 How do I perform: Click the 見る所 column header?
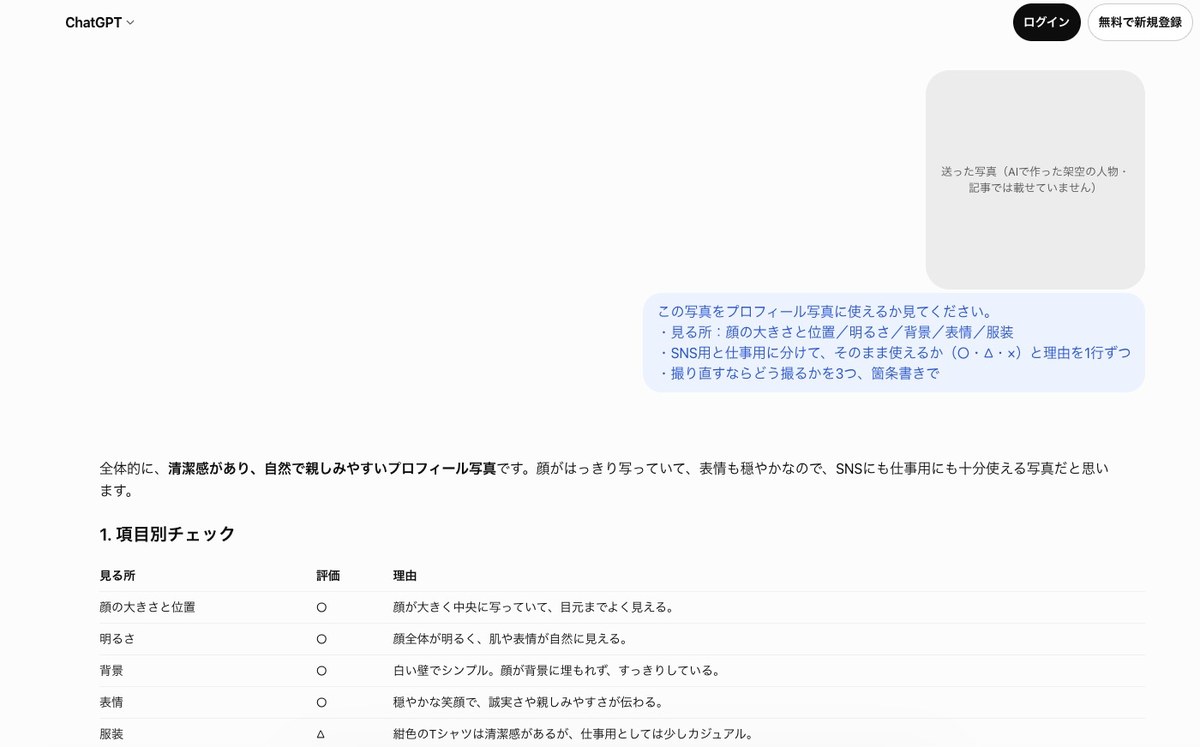[x=117, y=576]
